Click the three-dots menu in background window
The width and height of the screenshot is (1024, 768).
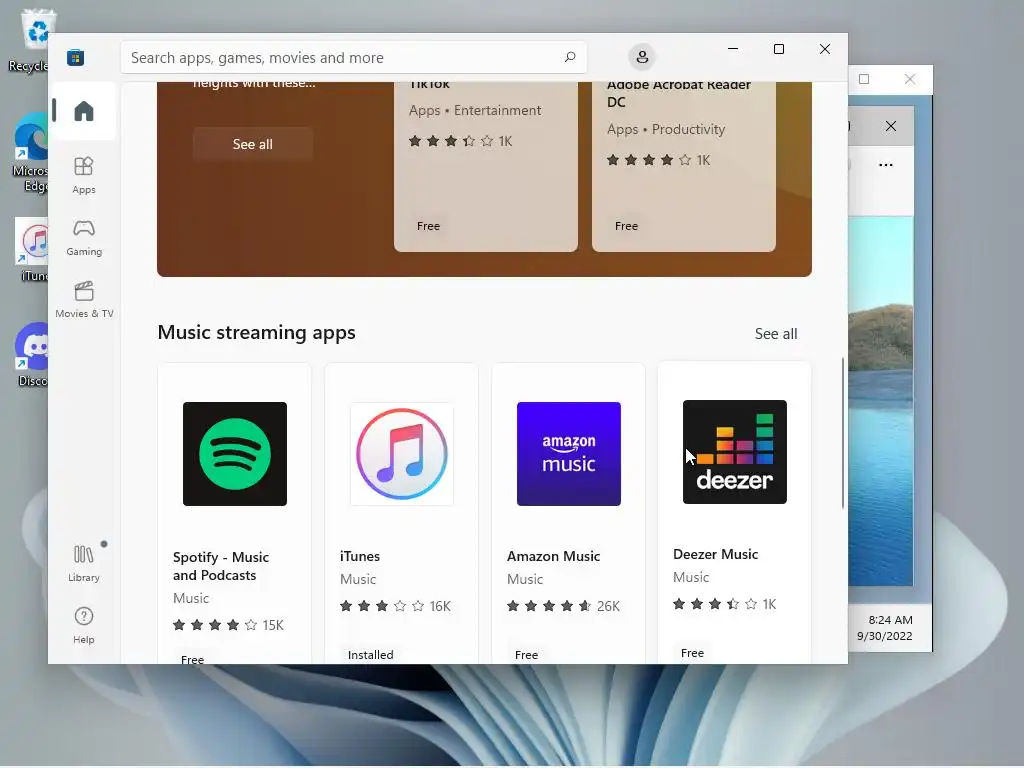click(886, 165)
